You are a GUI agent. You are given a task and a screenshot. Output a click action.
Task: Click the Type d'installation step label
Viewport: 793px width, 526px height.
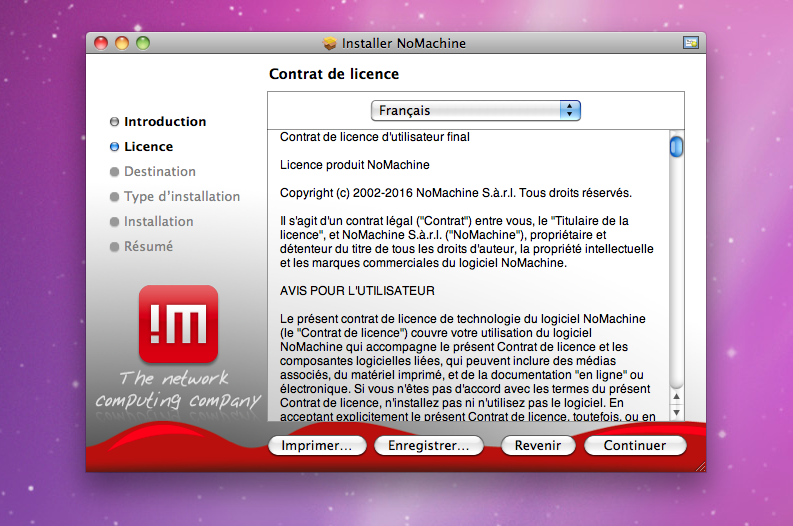pyautogui.click(x=182, y=196)
